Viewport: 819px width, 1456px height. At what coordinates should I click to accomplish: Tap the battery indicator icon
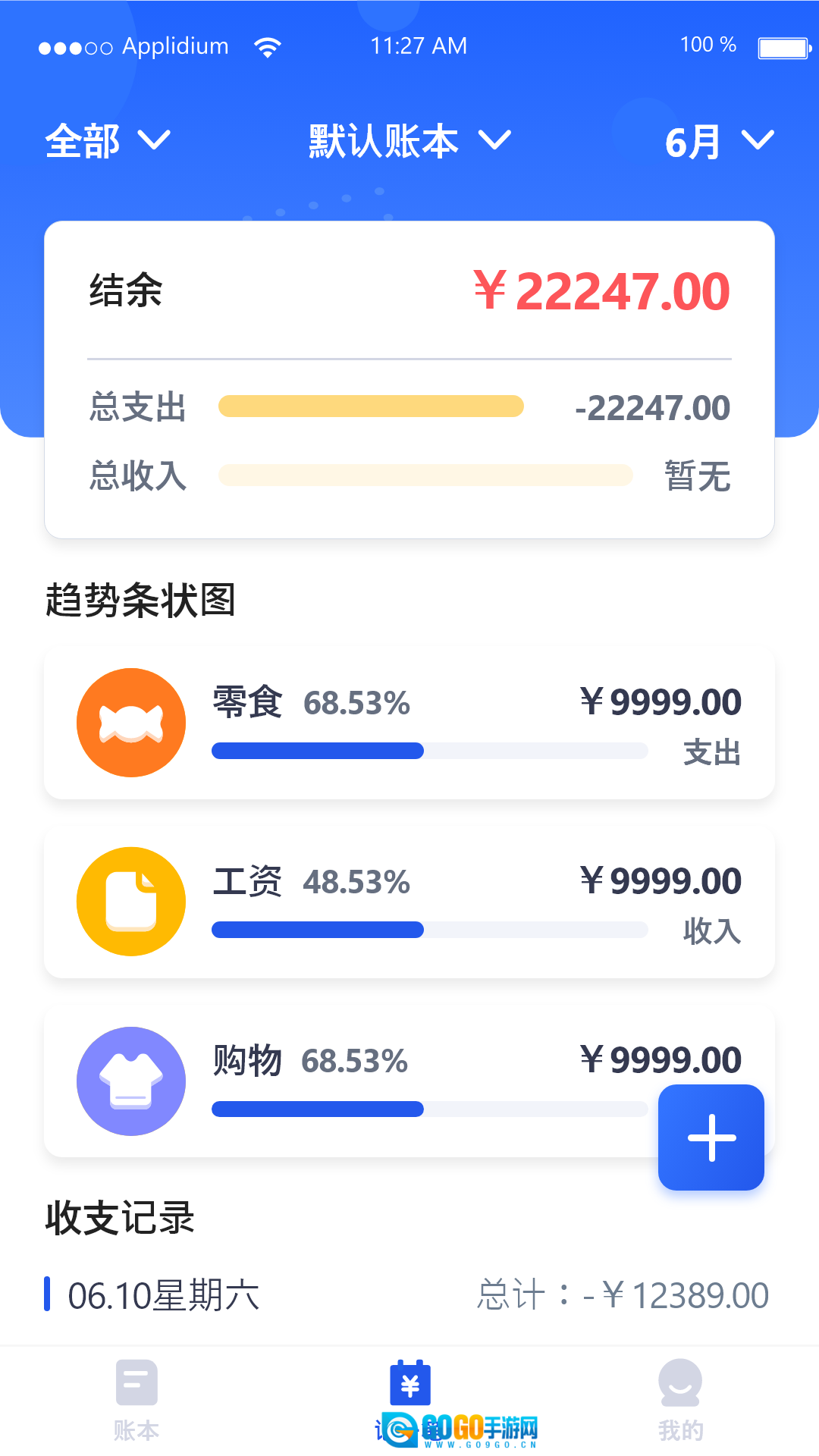[x=784, y=48]
